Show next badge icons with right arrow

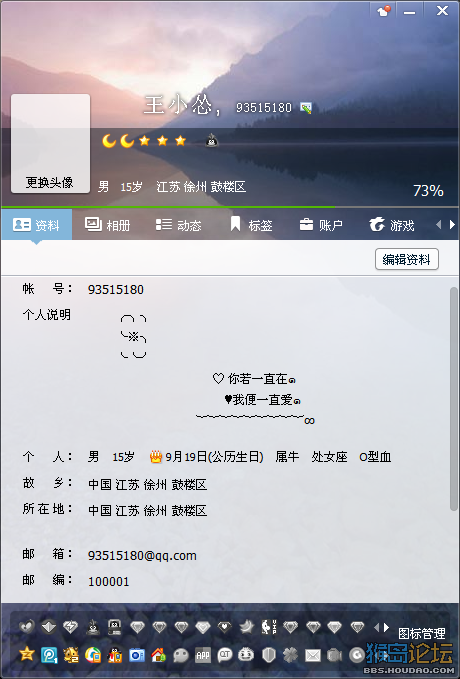pos(386,627)
